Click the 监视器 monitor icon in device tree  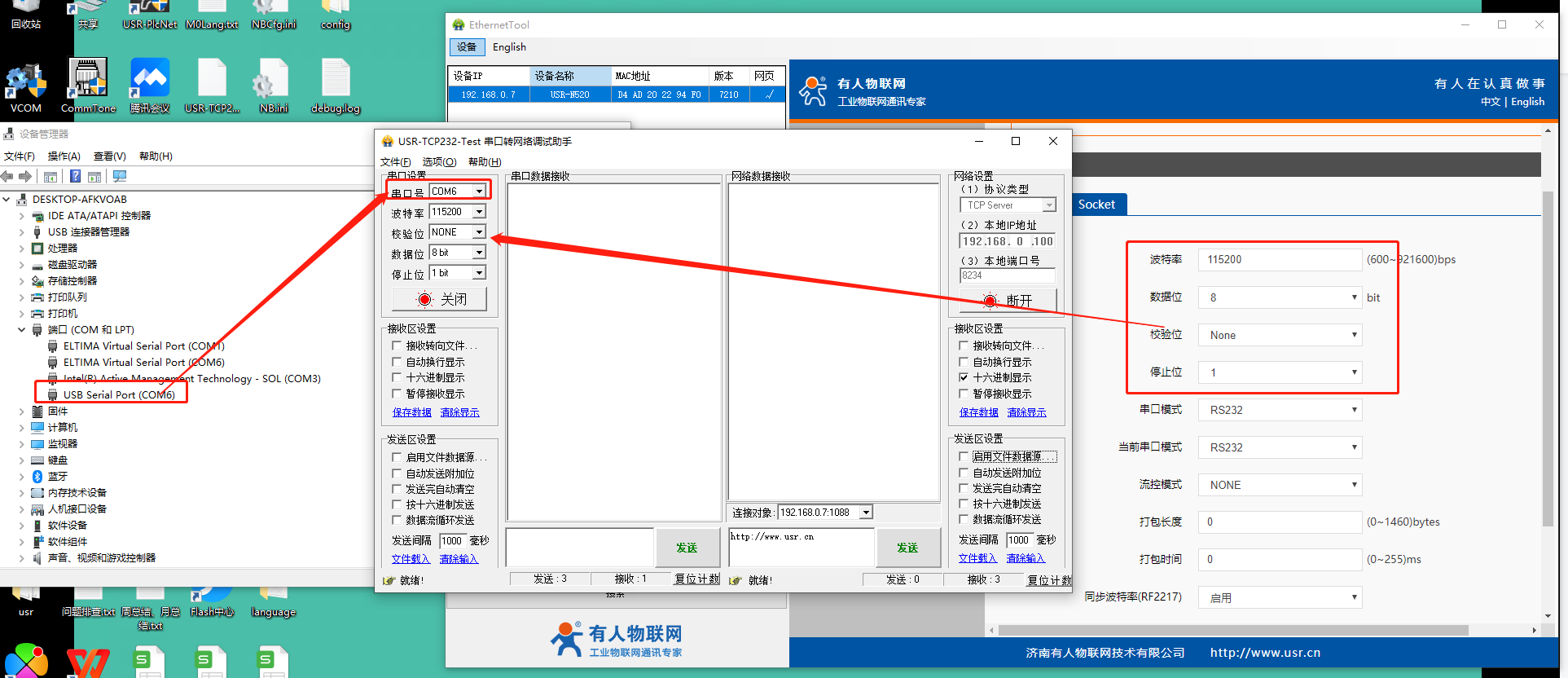(x=37, y=444)
